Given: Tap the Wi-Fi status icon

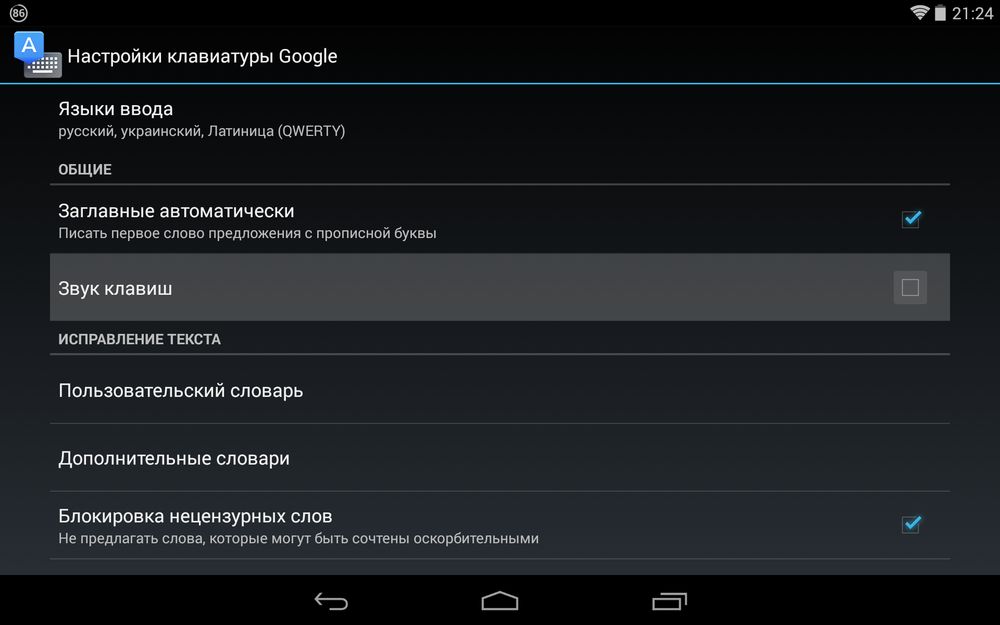Looking at the screenshot, I should click(x=919, y=13).
